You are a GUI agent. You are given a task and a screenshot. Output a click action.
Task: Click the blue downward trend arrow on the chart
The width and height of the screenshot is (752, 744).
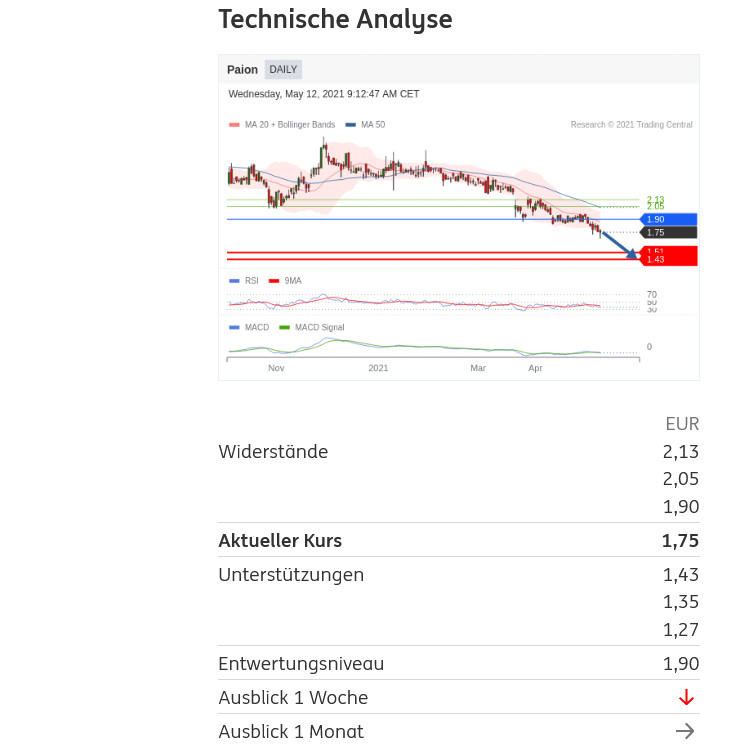click(x=620, y=245)
